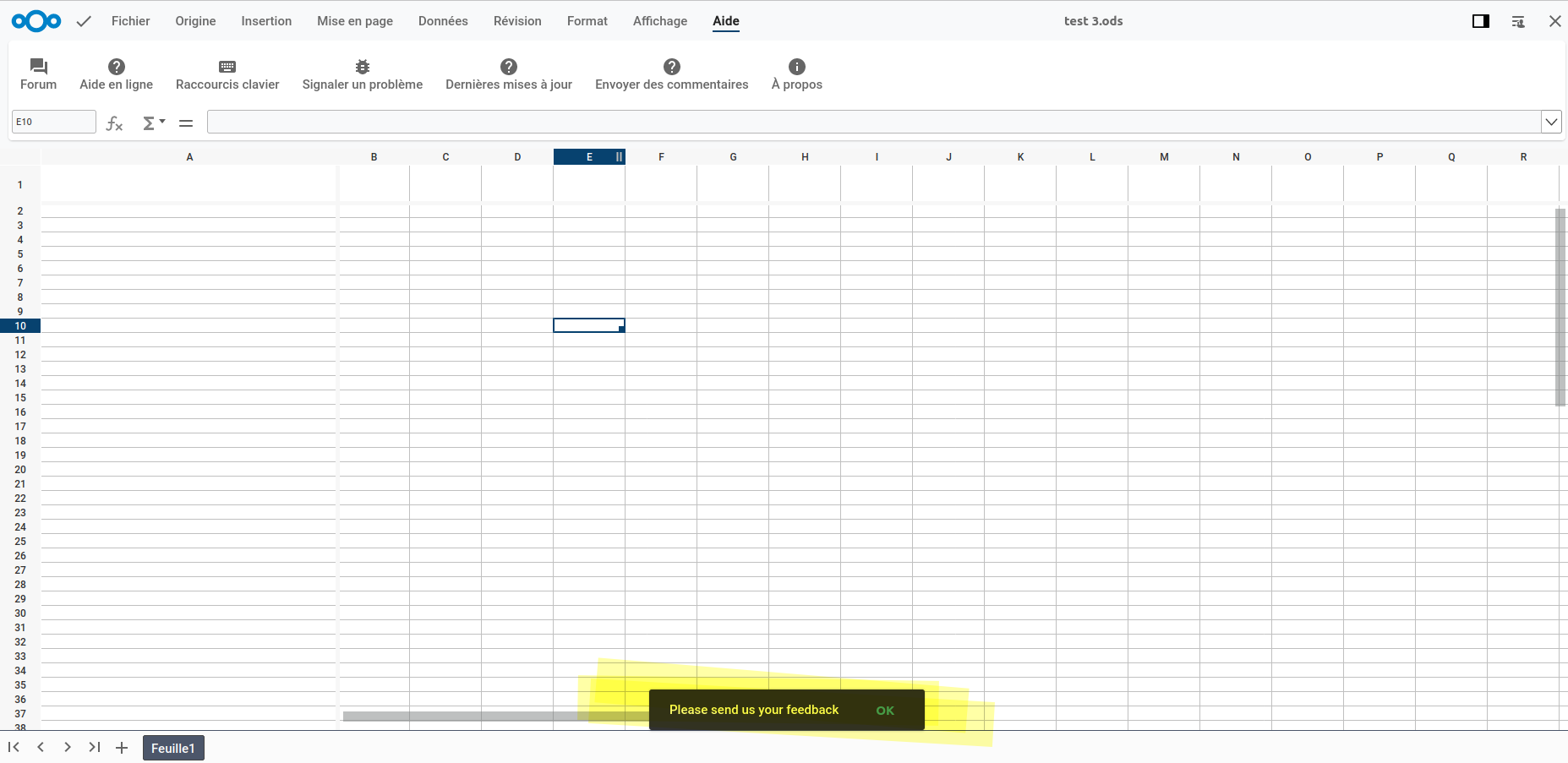Click OK on the feedback notification

point(885,711)
